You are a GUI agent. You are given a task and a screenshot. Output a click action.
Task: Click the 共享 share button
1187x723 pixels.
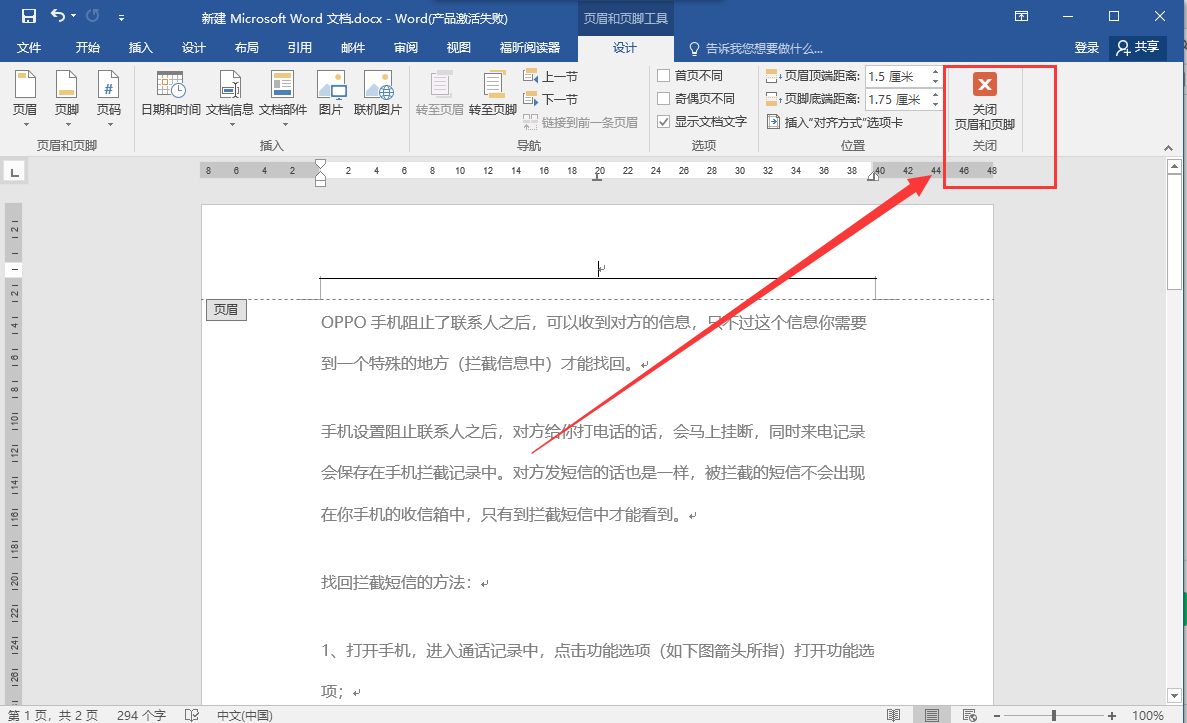(1138, 48)
